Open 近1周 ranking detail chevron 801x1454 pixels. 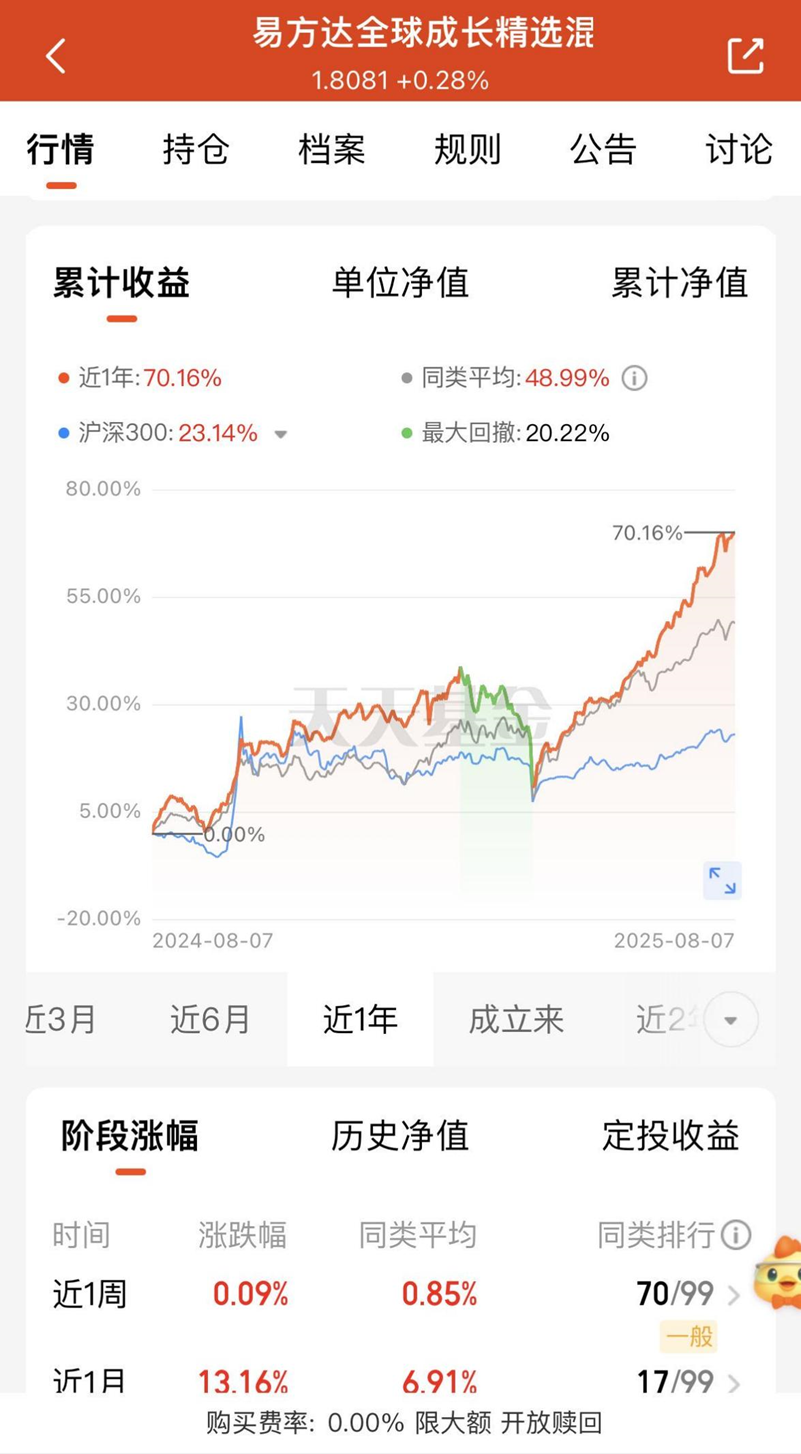734,1296
